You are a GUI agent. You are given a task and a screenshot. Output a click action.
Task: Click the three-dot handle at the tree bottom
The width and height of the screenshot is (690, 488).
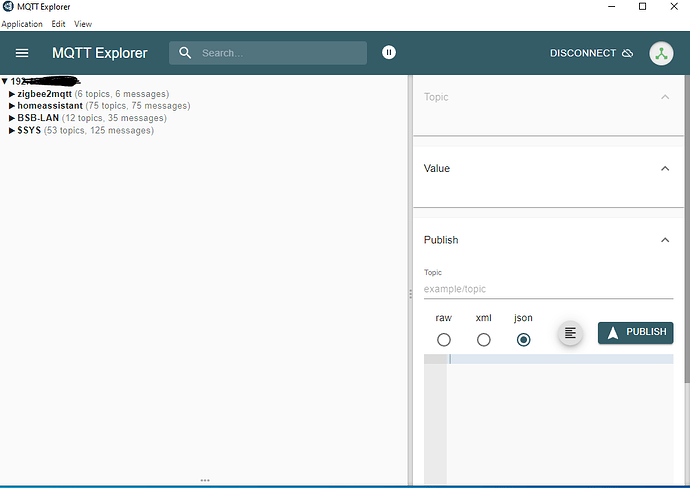click(x=205, y=481)
